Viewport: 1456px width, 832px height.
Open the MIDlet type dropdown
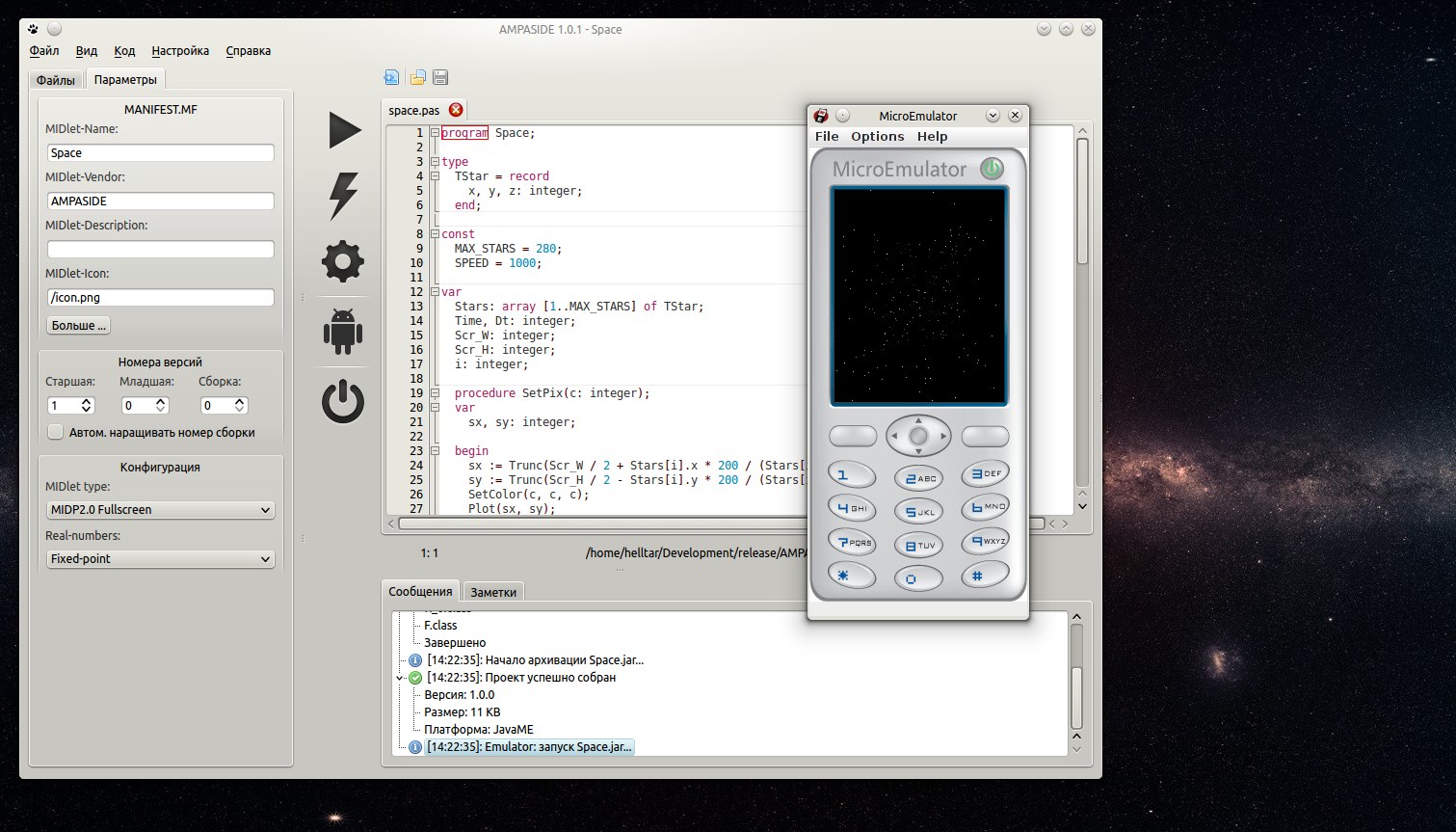point(160,510)
